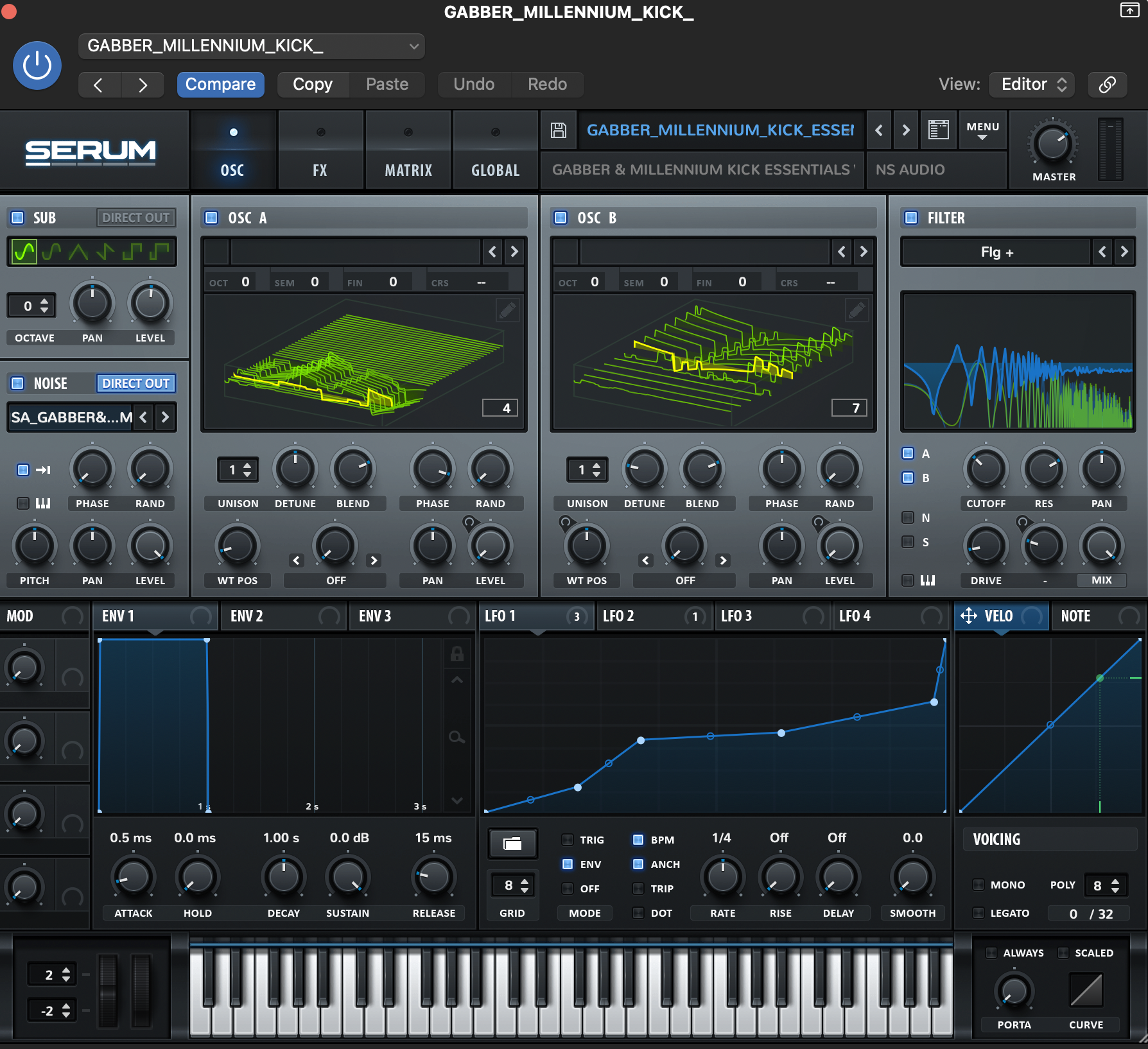1148x1049 pixels.
Task: Toggle LFO TRIG mode checkbox
Action: [568, 840]
